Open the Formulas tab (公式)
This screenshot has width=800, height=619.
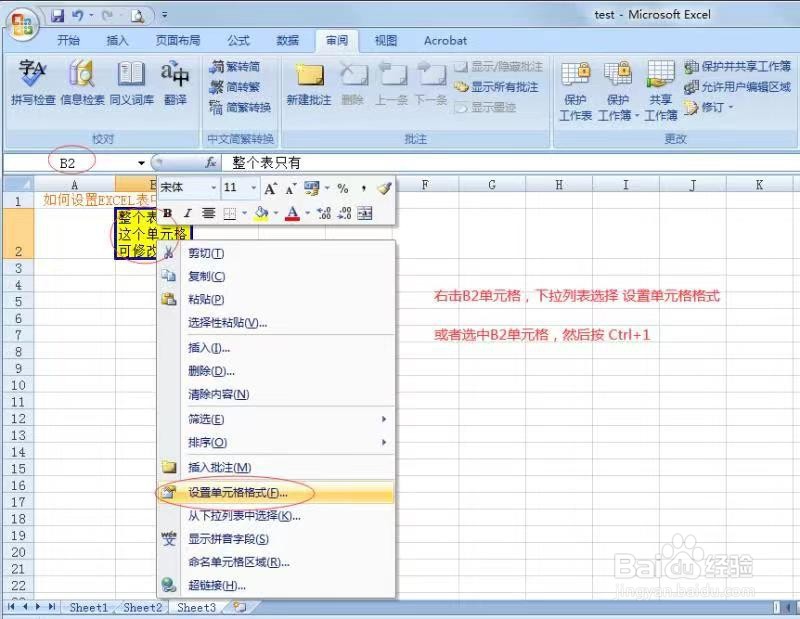point(238,40)
